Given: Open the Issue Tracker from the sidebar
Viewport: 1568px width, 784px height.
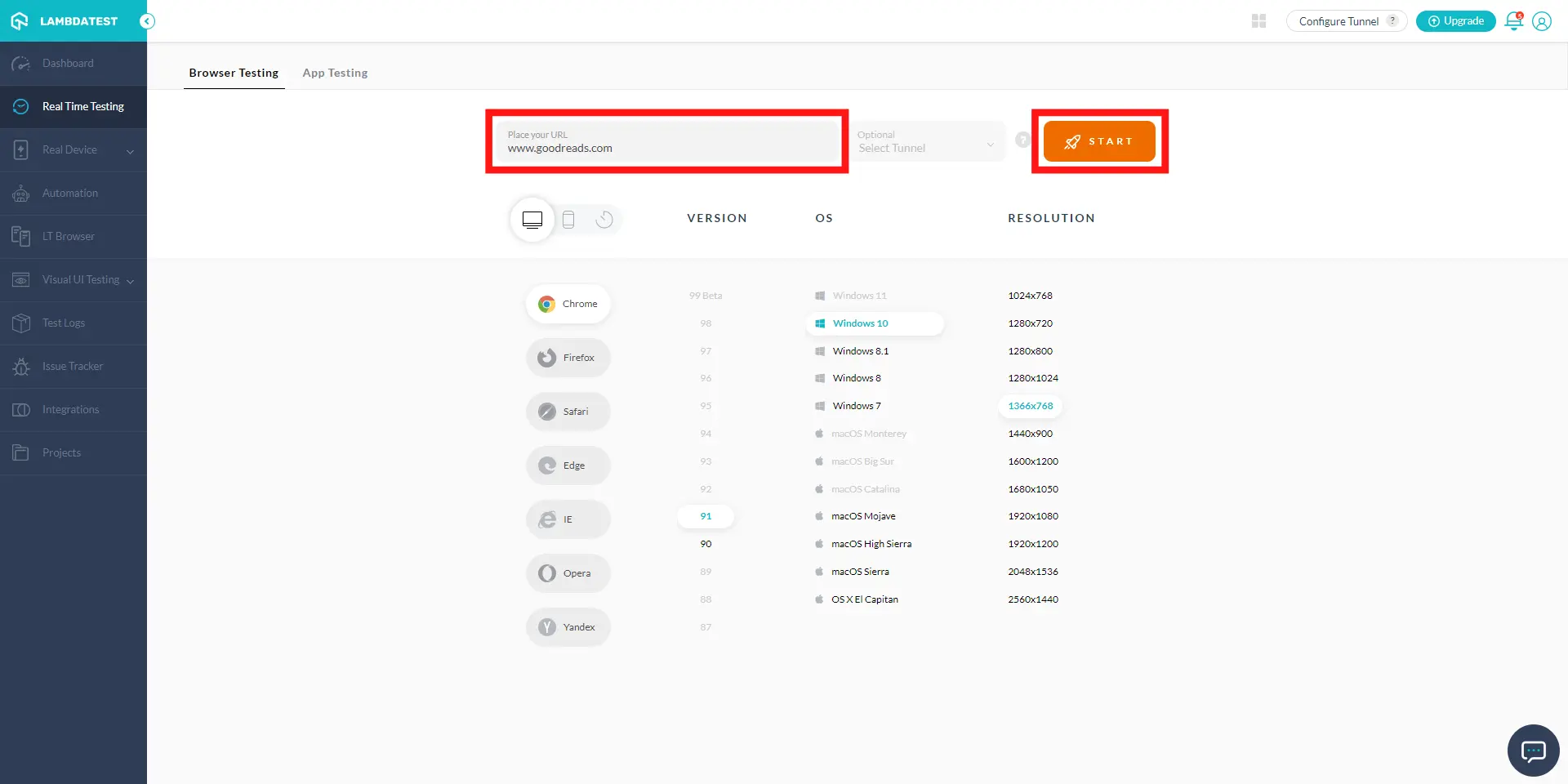Looking at the screenshot, I should tap(73, 366).
